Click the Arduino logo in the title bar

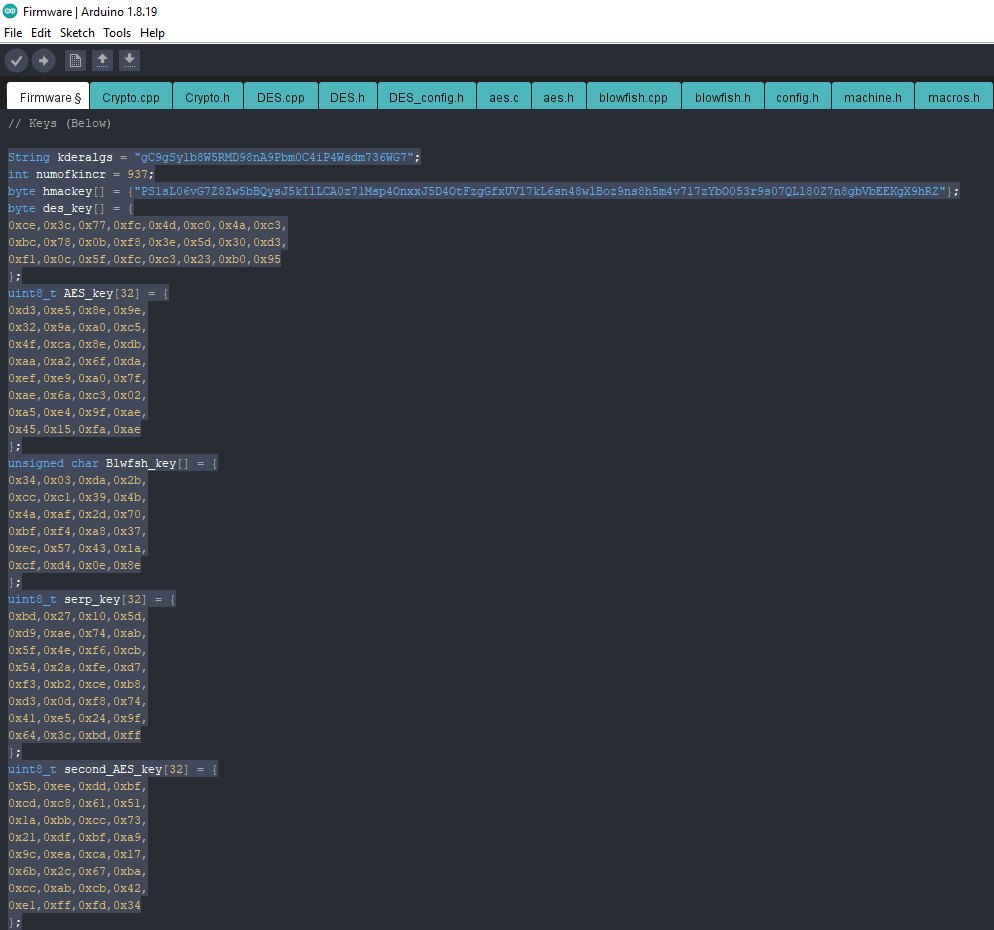(10, 11)
